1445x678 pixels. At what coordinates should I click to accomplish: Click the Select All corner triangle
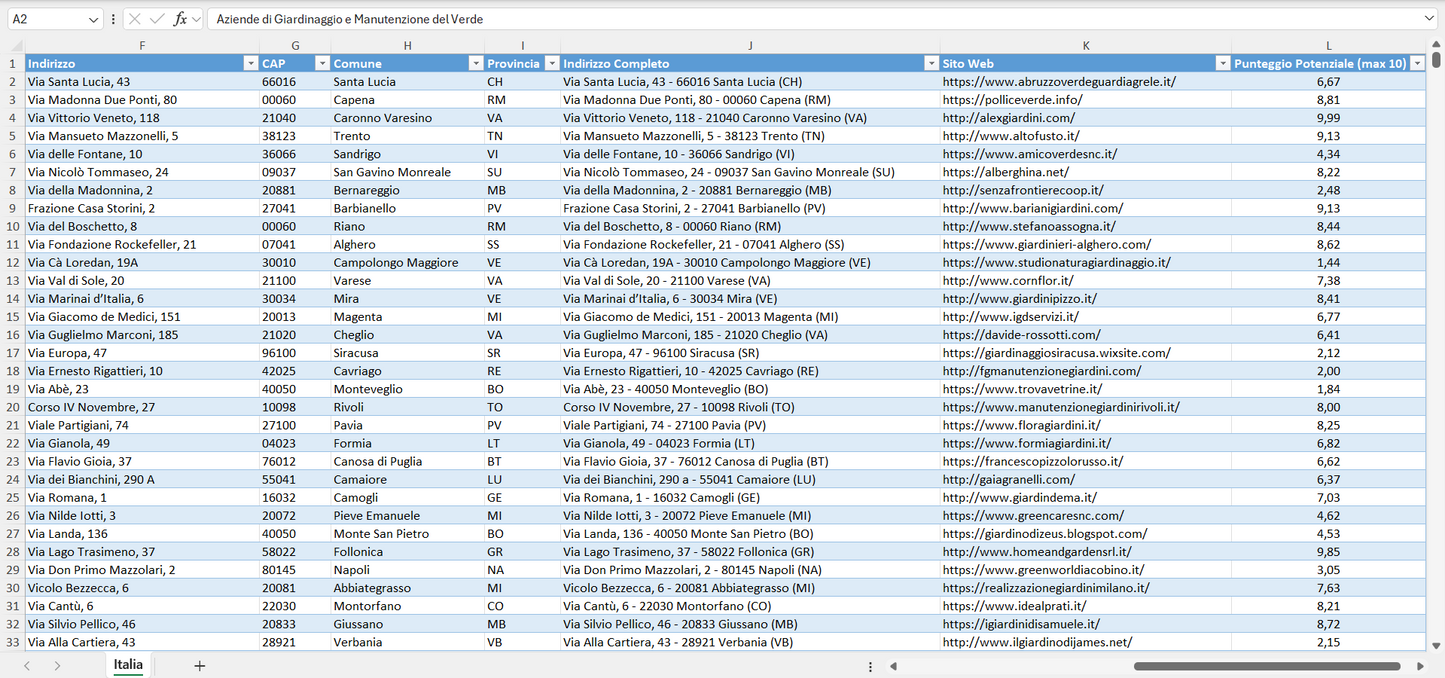tap(16, 46)
